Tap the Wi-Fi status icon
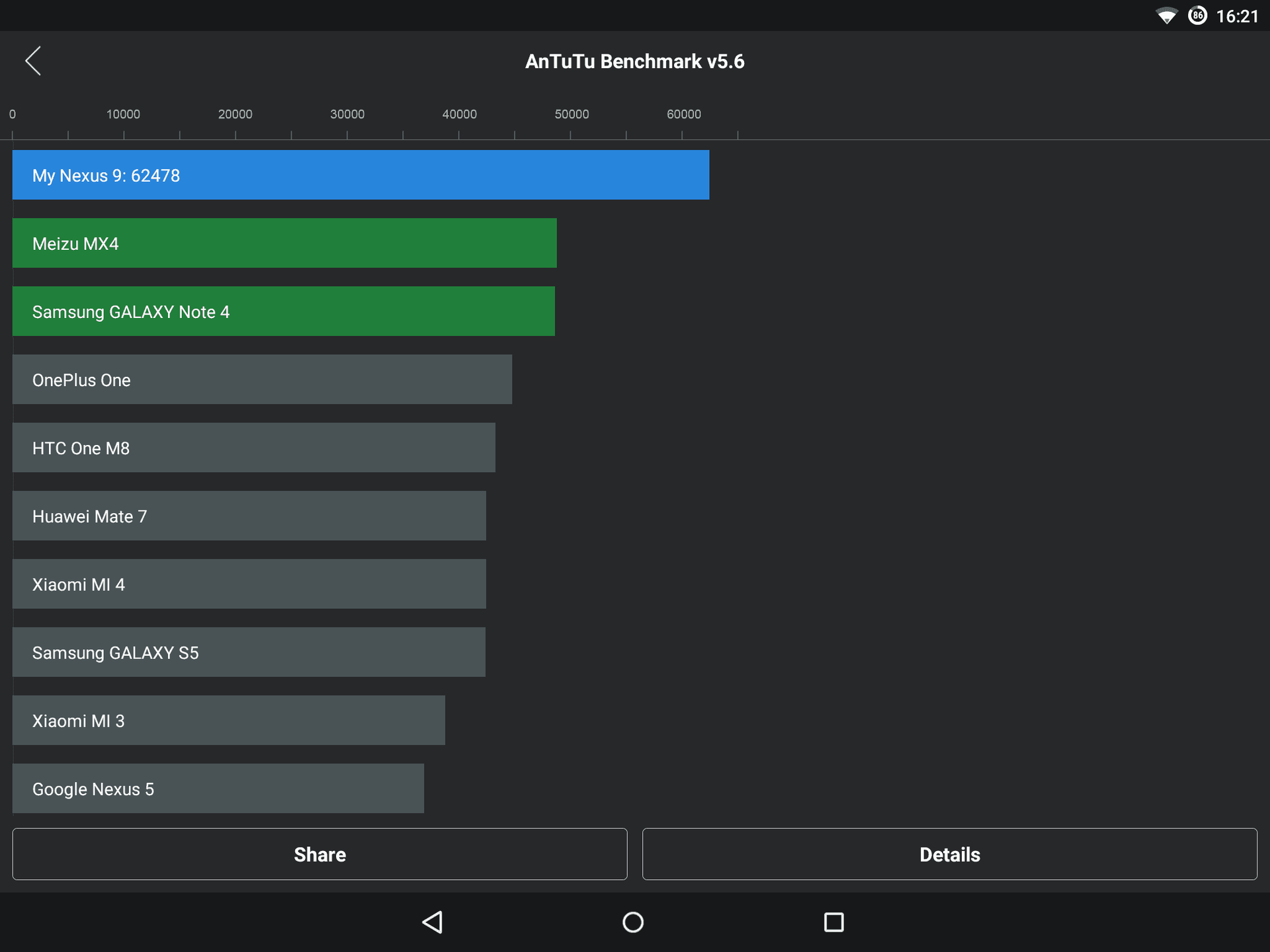This screenshot has height=952, width=1270. click(x=1167, y=16)
